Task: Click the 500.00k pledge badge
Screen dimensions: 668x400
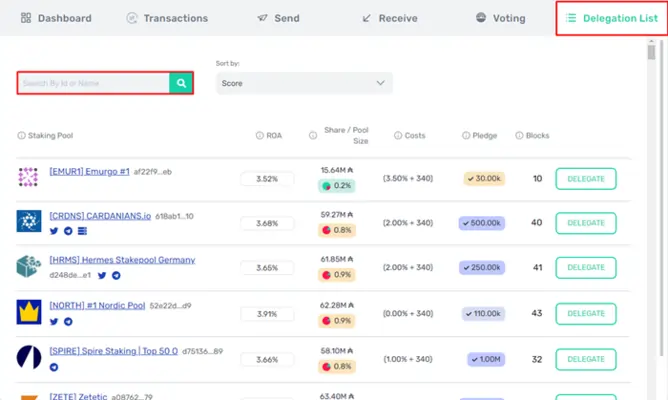Action: click(x=482, y=223)
